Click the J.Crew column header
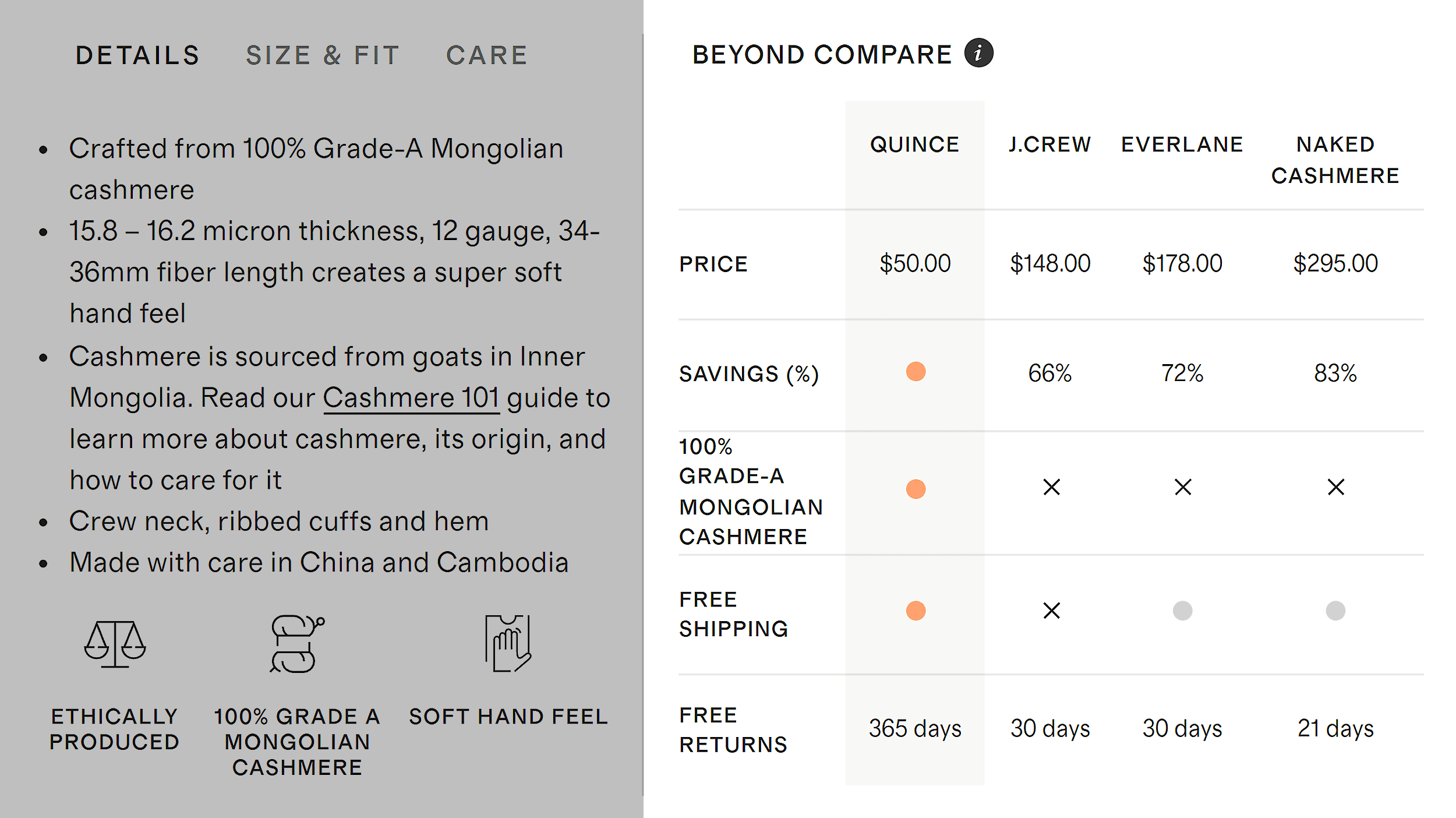The width and height of the screenshot is (1456, 818). point(1050,144)
